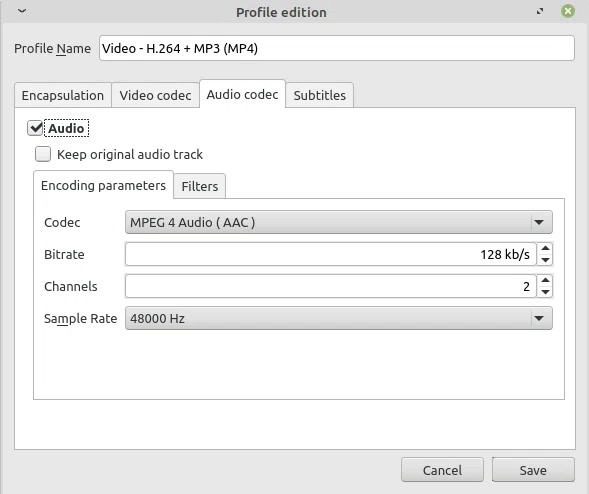This screenshot has height=494, width=589.
Task: Switch to the Encapsulation tab
Action: (63, 95)
